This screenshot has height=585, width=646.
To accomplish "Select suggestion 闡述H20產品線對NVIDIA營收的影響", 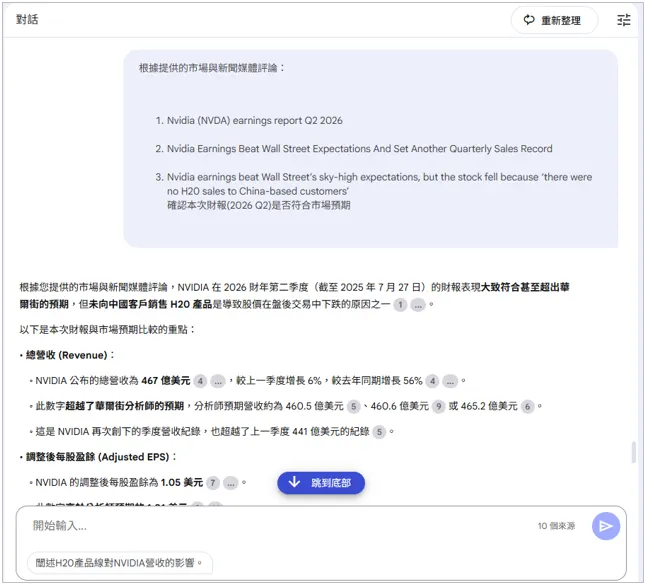I will (120, 563).
